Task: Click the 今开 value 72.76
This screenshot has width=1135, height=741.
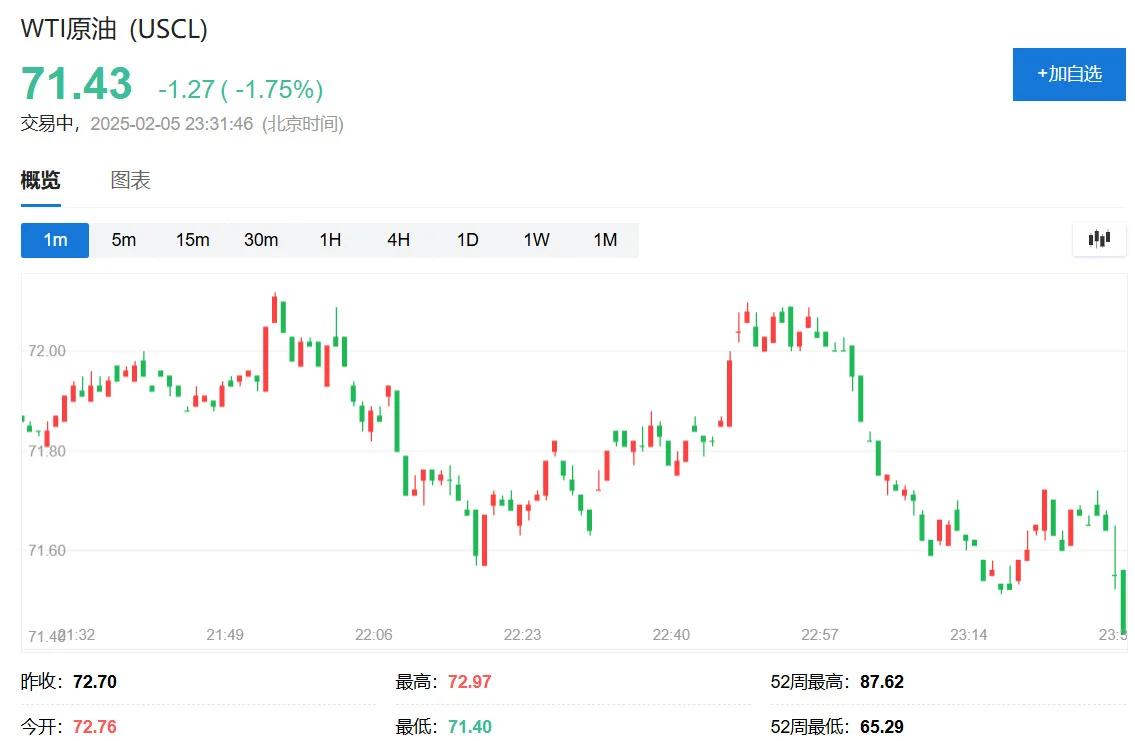Action: (95, 727)
